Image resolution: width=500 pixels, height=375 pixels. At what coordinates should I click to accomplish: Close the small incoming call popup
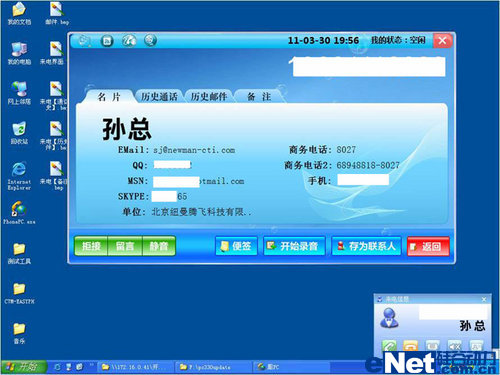click(x=484, y=300)
